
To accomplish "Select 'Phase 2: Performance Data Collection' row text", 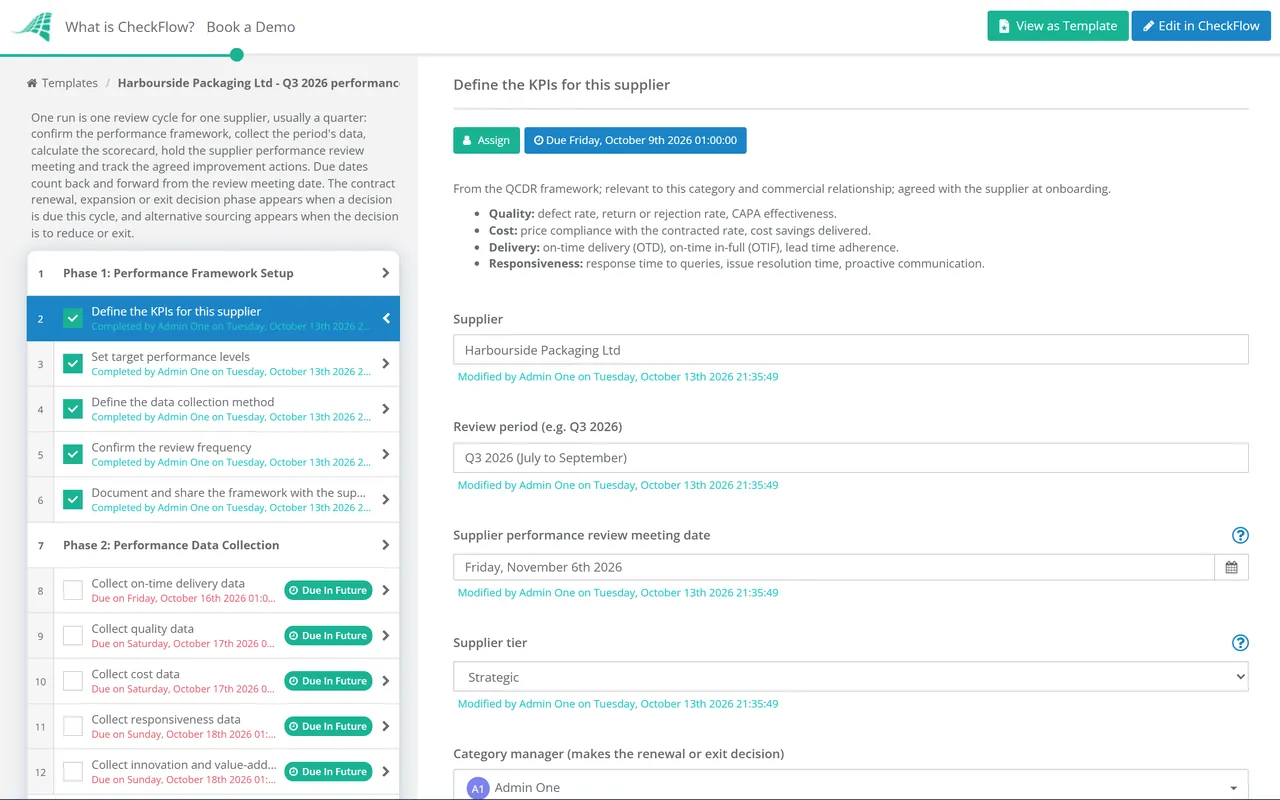I will 171,545.
